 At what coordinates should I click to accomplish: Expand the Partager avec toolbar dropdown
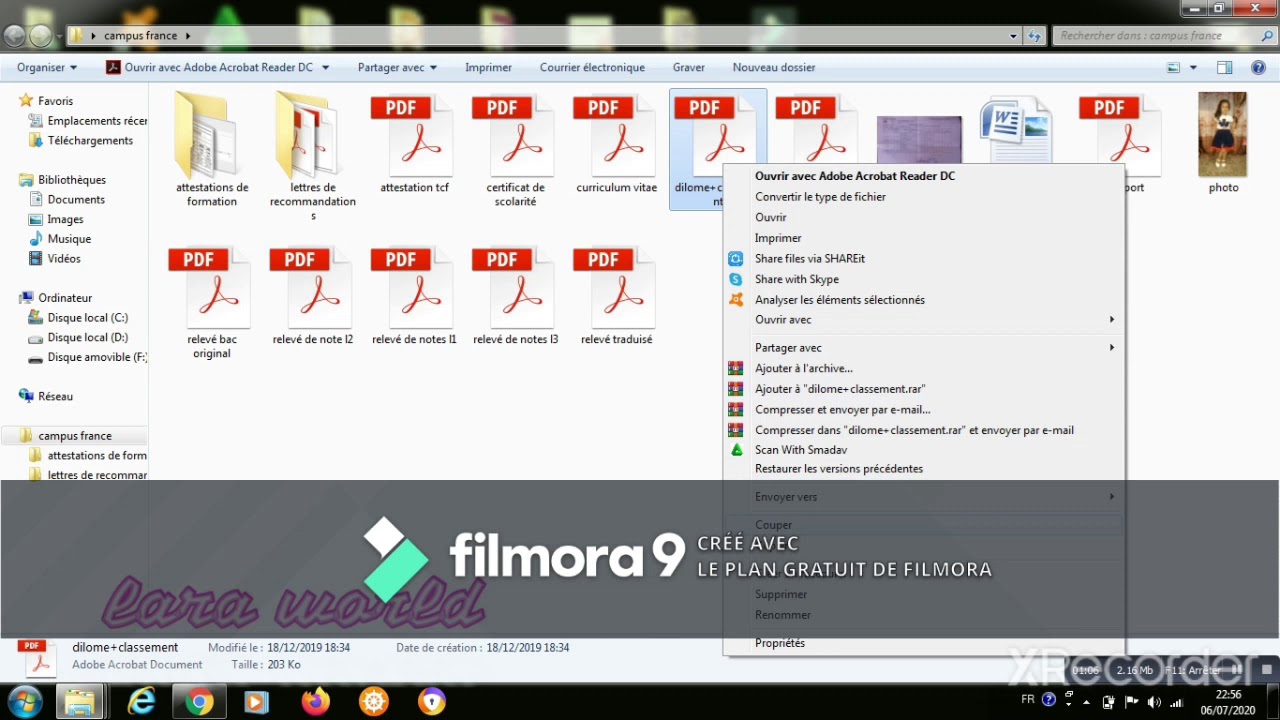tap(397, 68)
